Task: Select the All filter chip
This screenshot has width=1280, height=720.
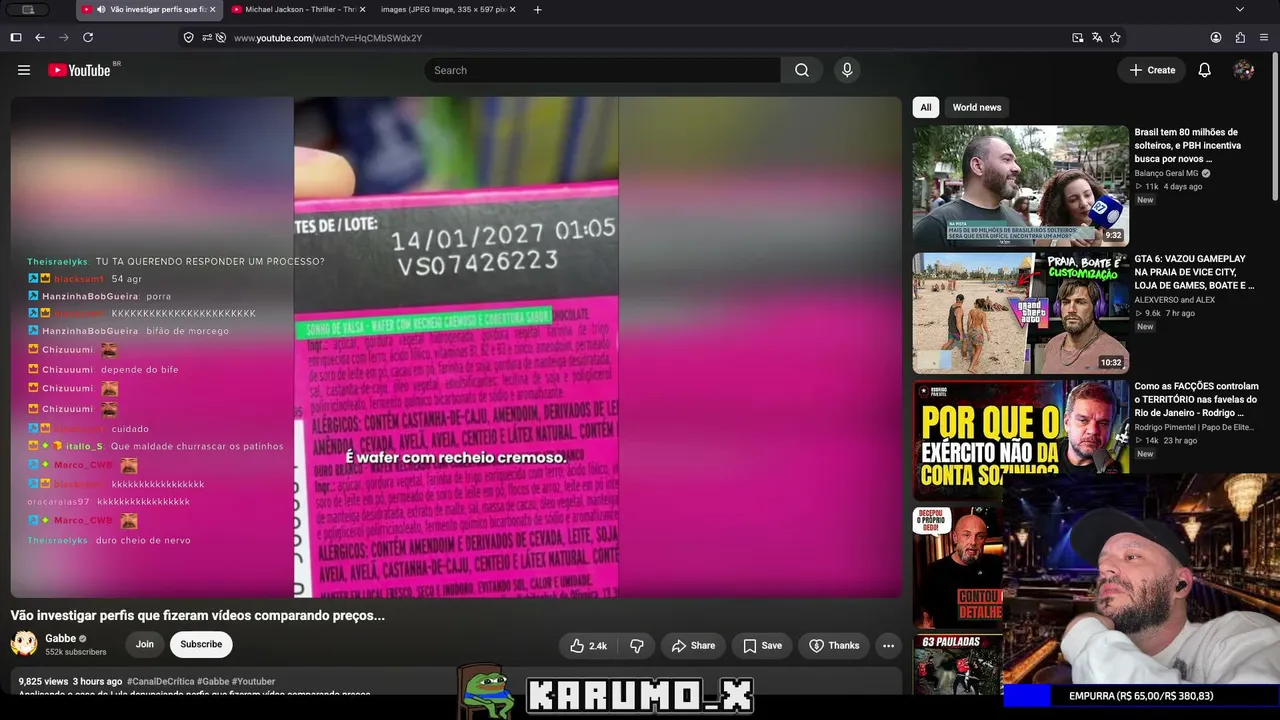Action: 926,107
